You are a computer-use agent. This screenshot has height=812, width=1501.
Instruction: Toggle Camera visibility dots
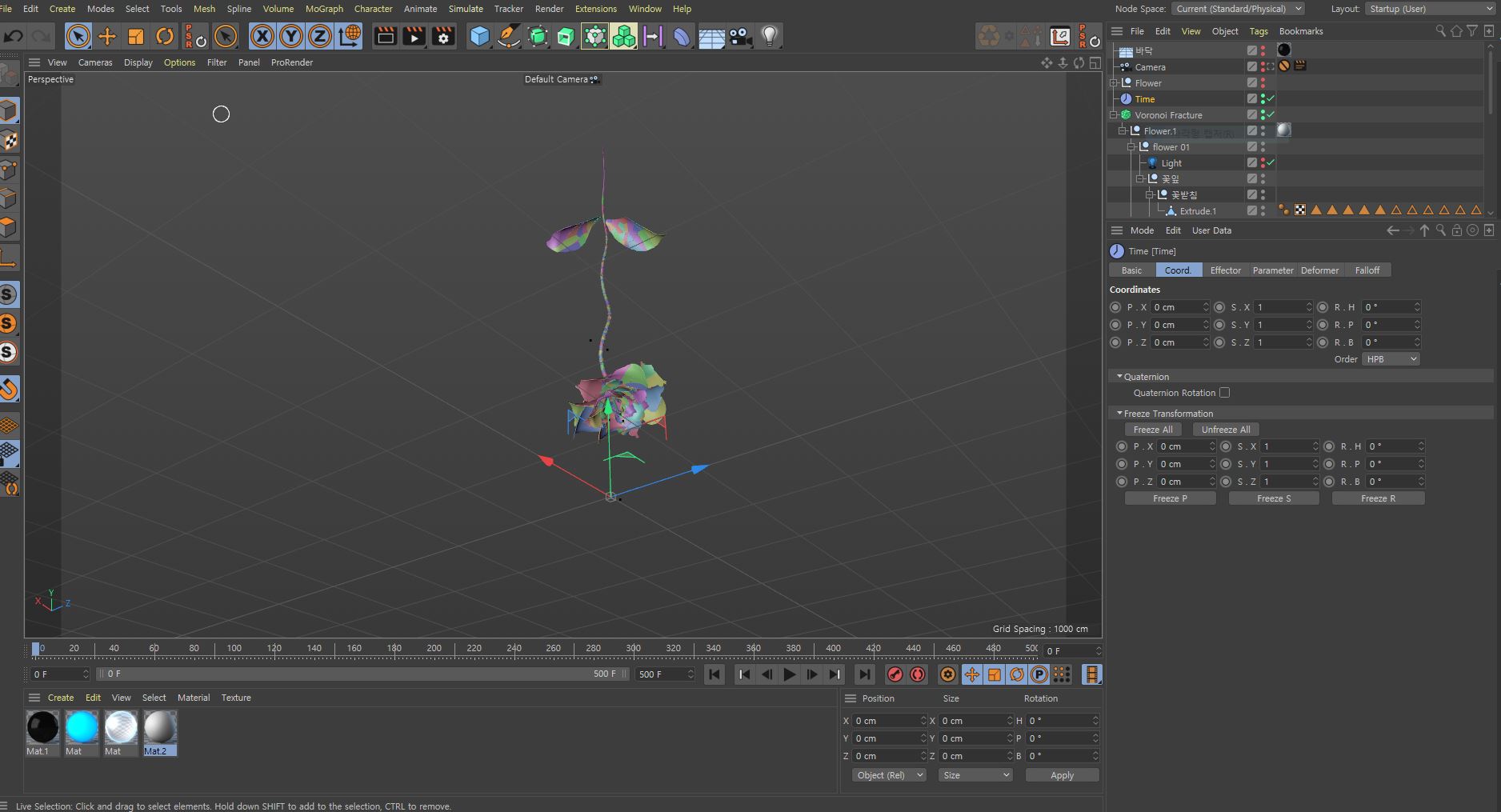[x=1263, y=67]
